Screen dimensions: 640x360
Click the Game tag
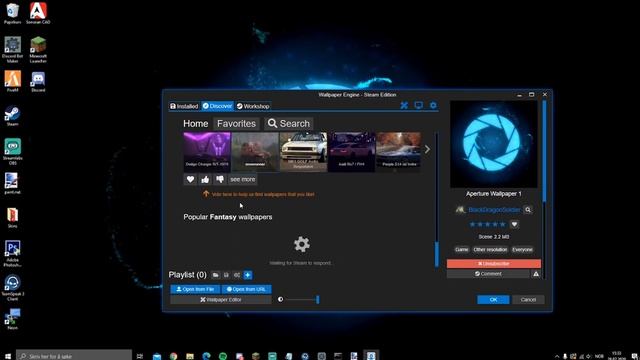pos(462,249)
